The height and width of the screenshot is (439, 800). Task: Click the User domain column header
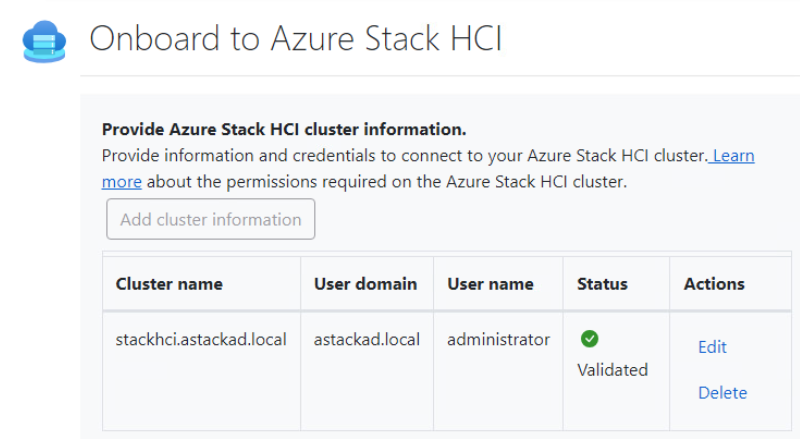tap(365, 284)
